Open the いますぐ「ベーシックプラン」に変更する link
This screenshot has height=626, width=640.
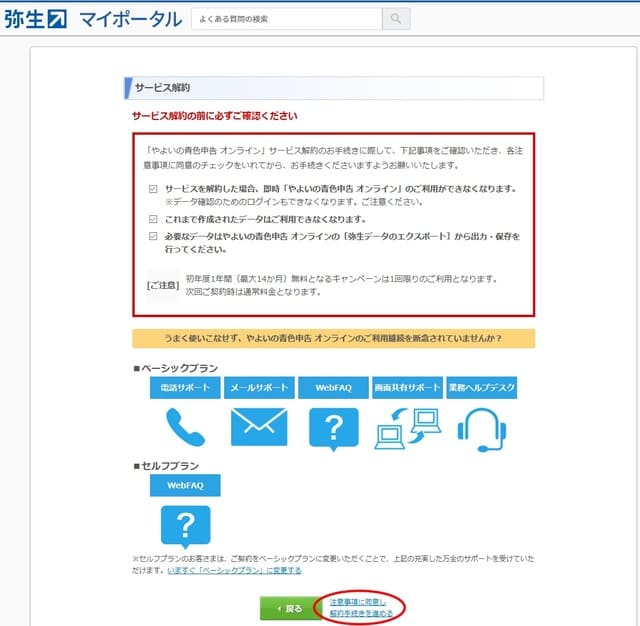(234, 570)
